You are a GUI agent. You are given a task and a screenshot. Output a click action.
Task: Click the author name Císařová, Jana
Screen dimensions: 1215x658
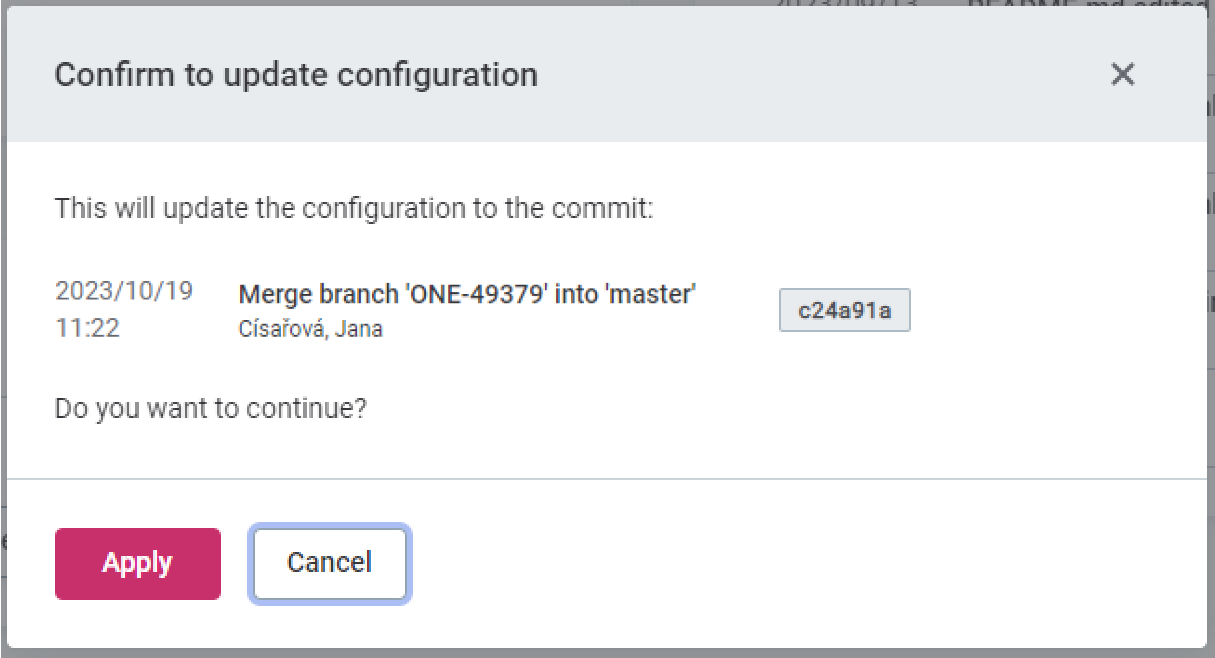pos(310,328)
